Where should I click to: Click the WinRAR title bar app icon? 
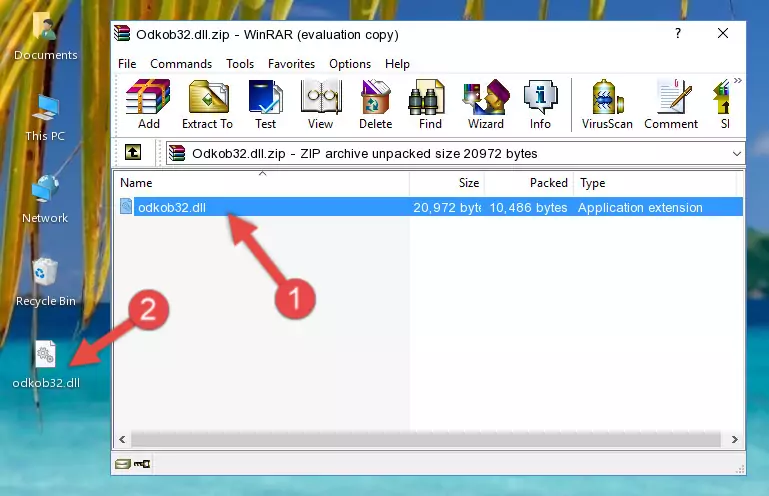pyautogui.click(x=122, y=34)
